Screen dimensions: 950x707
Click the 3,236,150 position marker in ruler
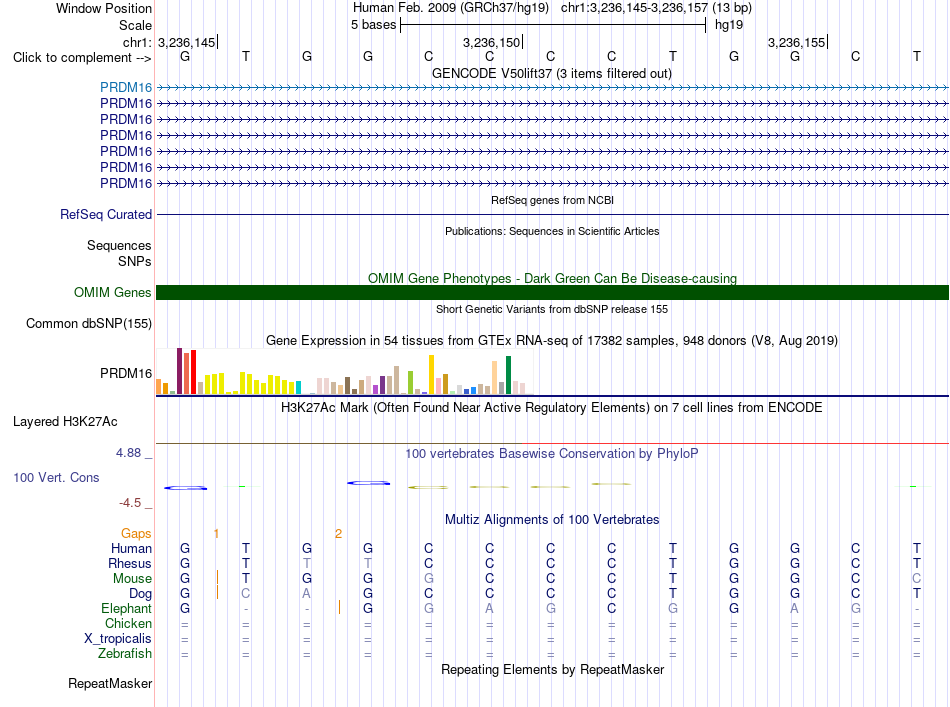pyautogui.click(x=492, y=42)
